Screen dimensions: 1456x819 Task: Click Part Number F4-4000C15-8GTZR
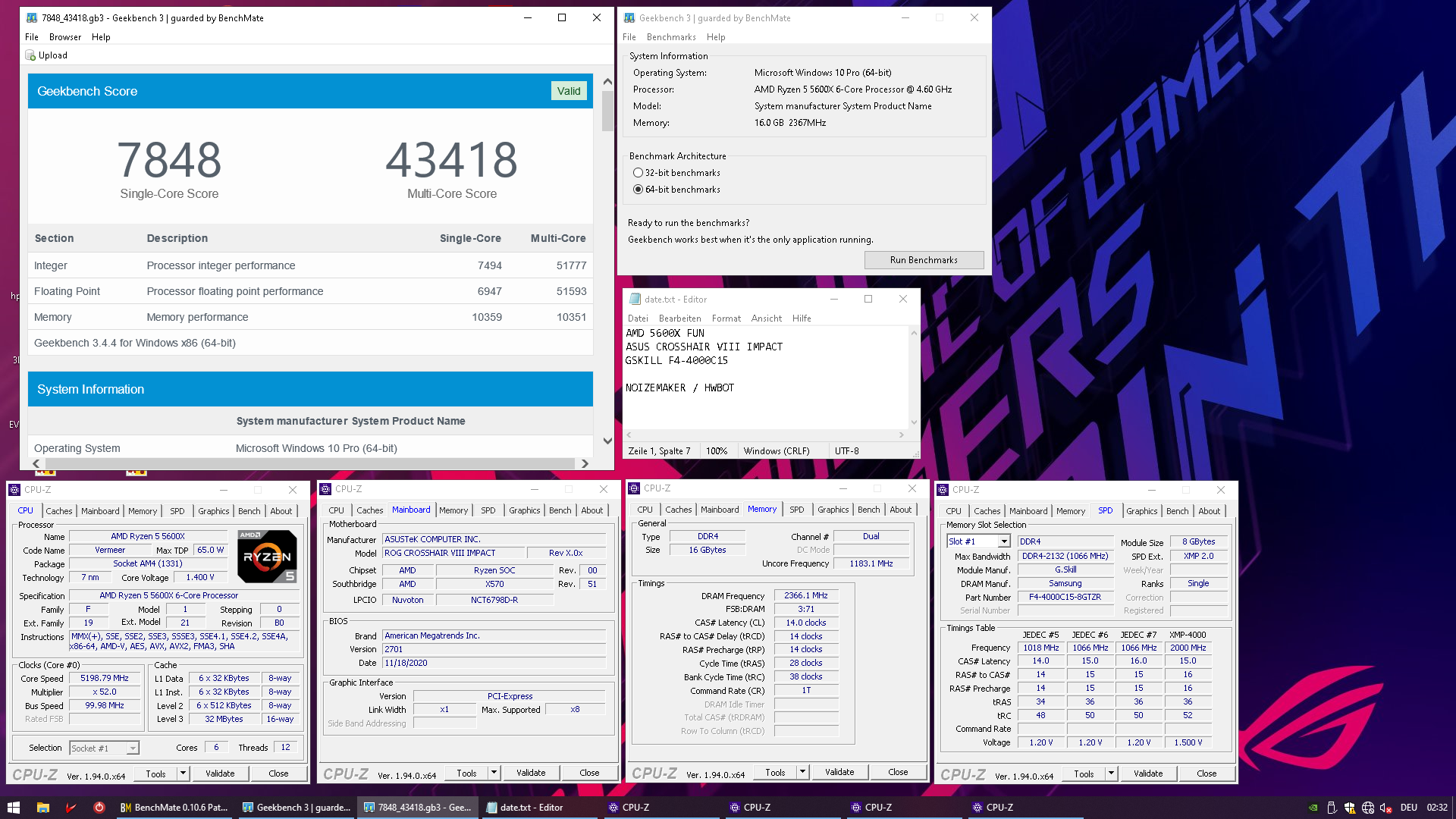click(1065, 598)
